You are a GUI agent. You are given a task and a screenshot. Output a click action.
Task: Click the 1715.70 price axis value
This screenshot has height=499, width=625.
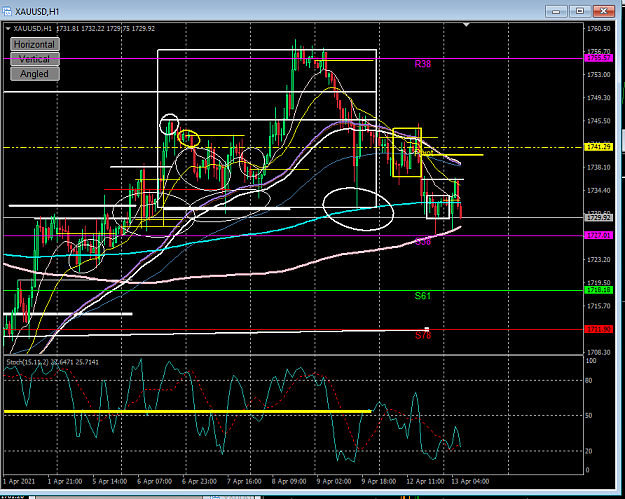[598, 306]
